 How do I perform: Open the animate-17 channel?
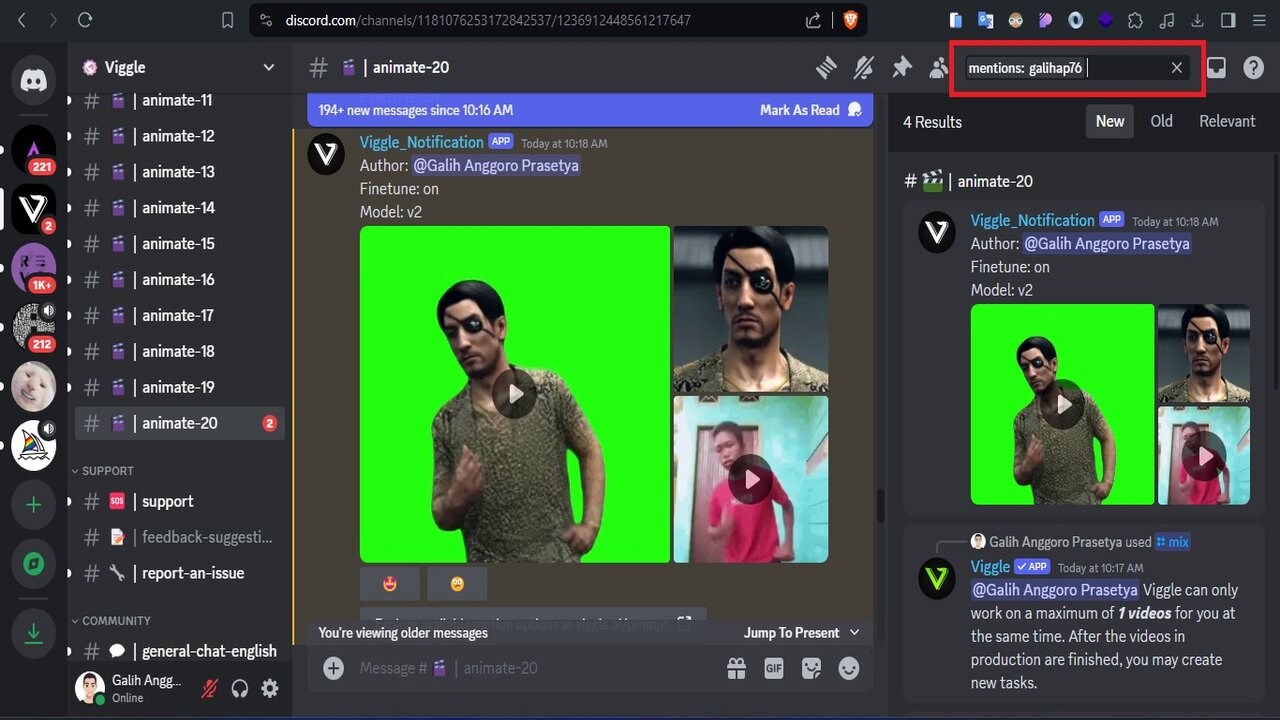tap(179, 316)
